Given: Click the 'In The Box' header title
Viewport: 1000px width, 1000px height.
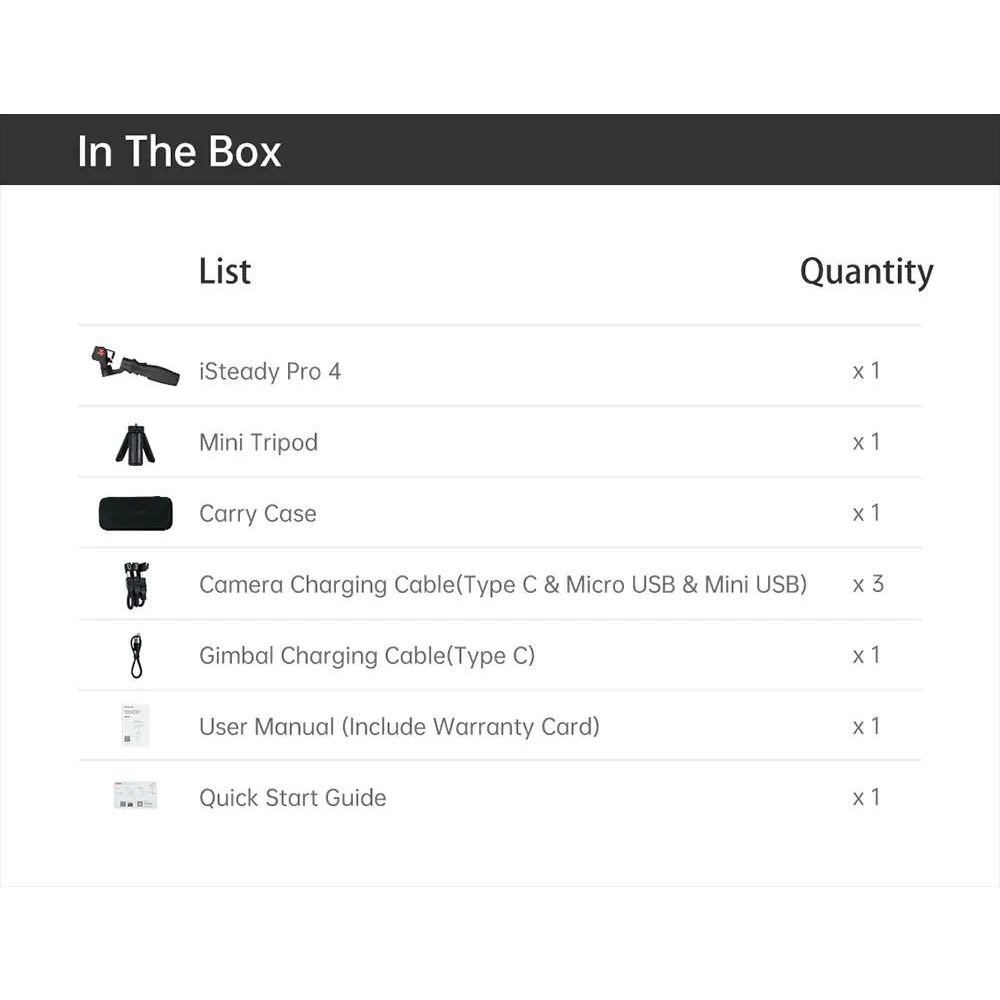Looking at the screenshot, I should [179, 151].
